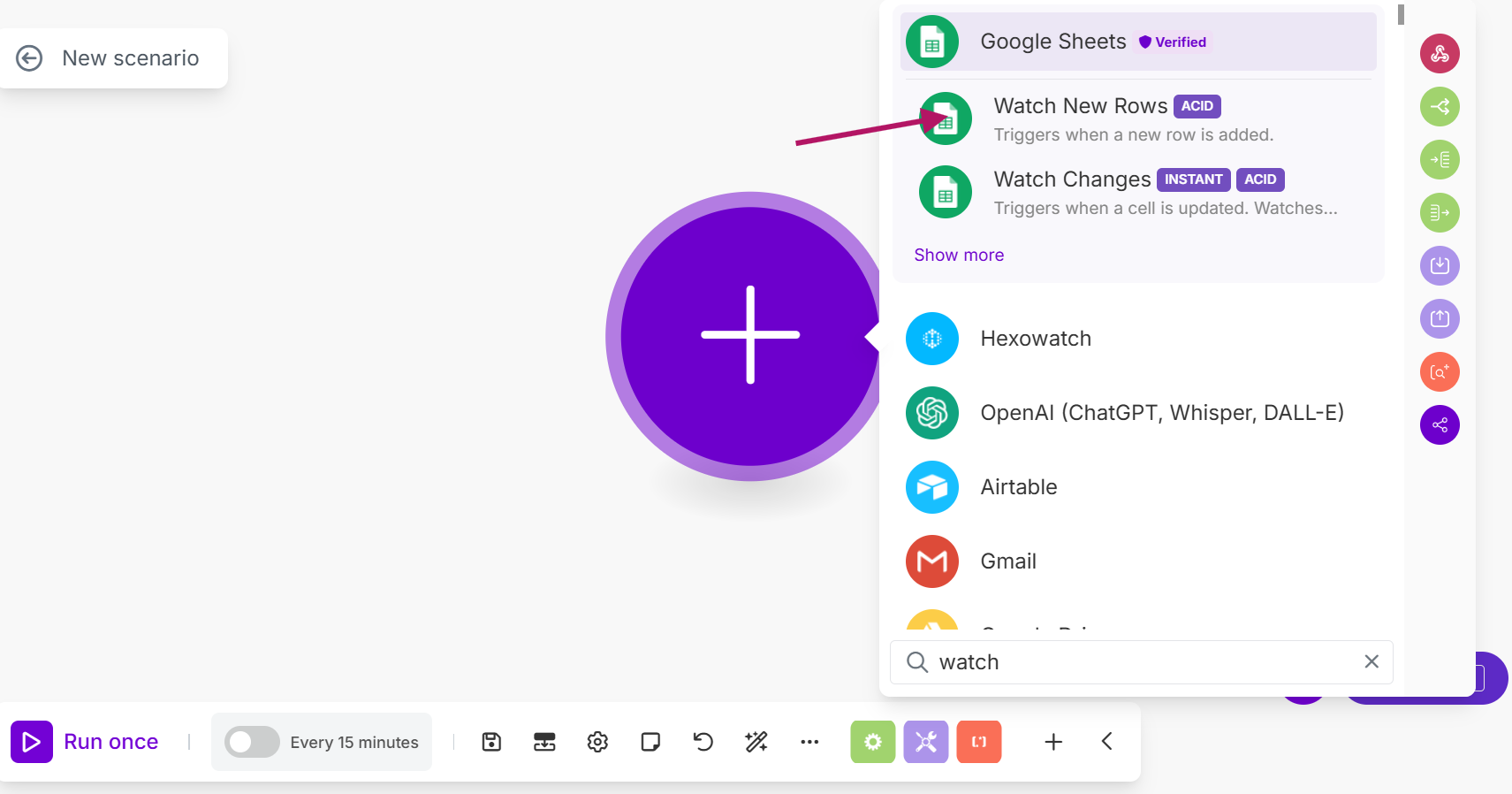Choose the Watch New Rows trigger

[1140, 119]
